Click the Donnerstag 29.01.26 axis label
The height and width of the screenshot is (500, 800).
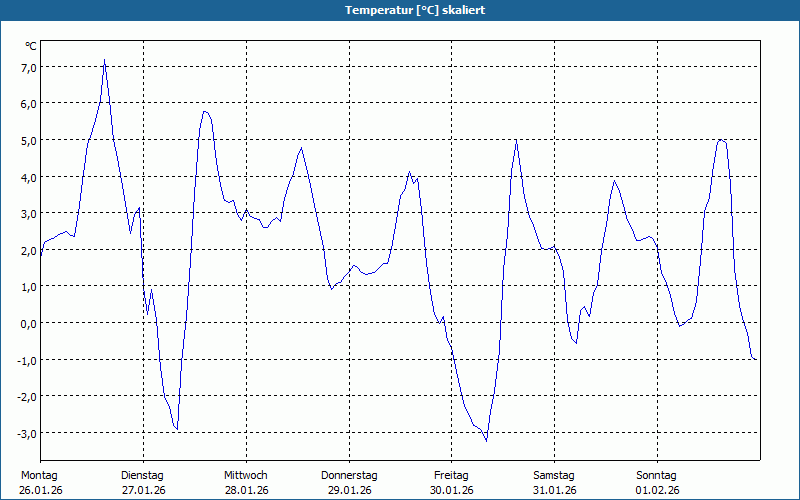349,483
